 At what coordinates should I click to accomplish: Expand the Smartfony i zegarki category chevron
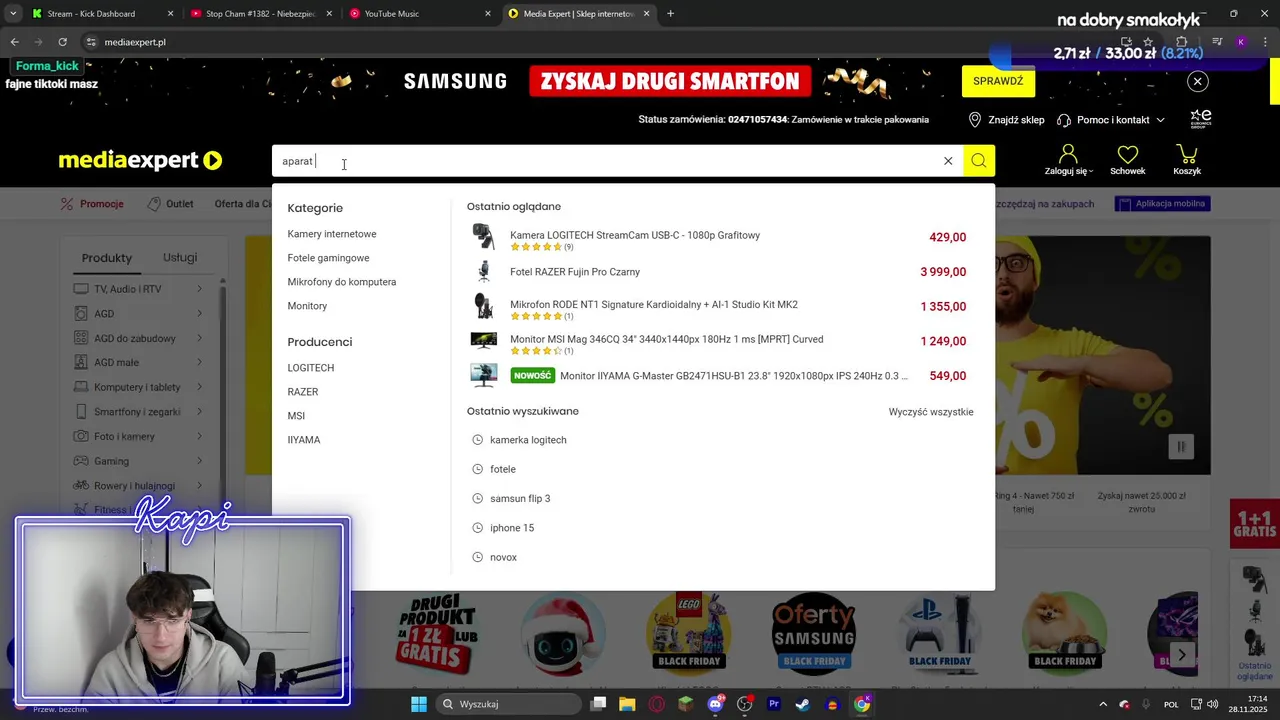coord(199,412)
